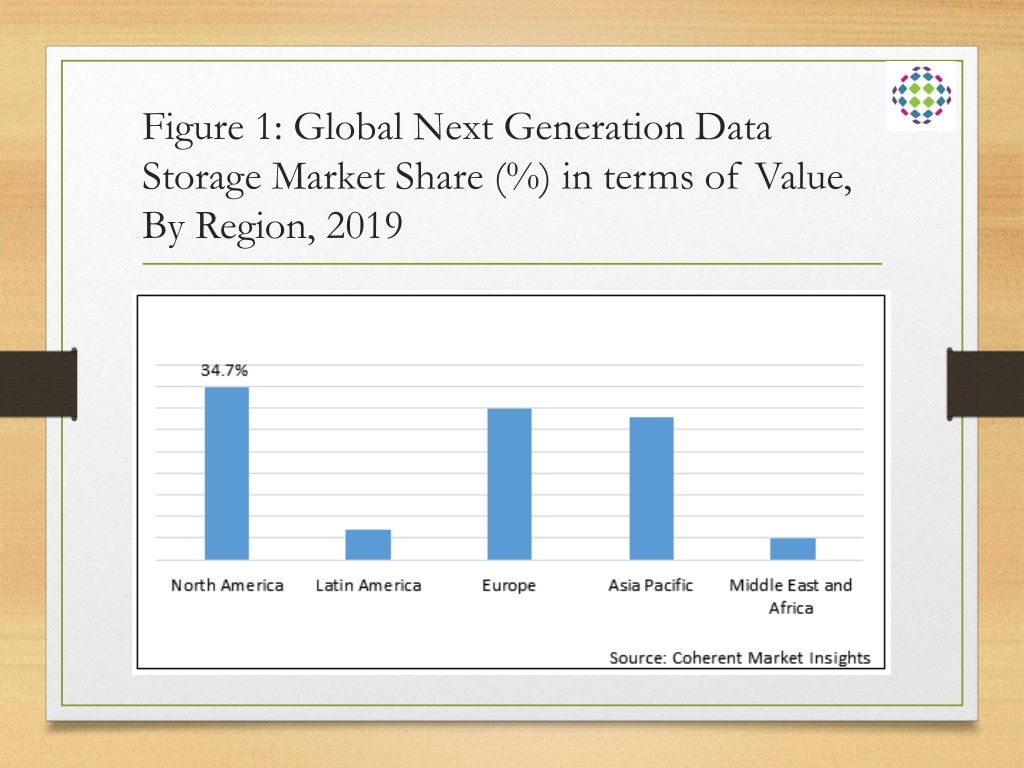The height and width of the screenshot is (768, 1024).
Task: Click the Europe bar
Action: pyautogui.click(x=509, y=484)
